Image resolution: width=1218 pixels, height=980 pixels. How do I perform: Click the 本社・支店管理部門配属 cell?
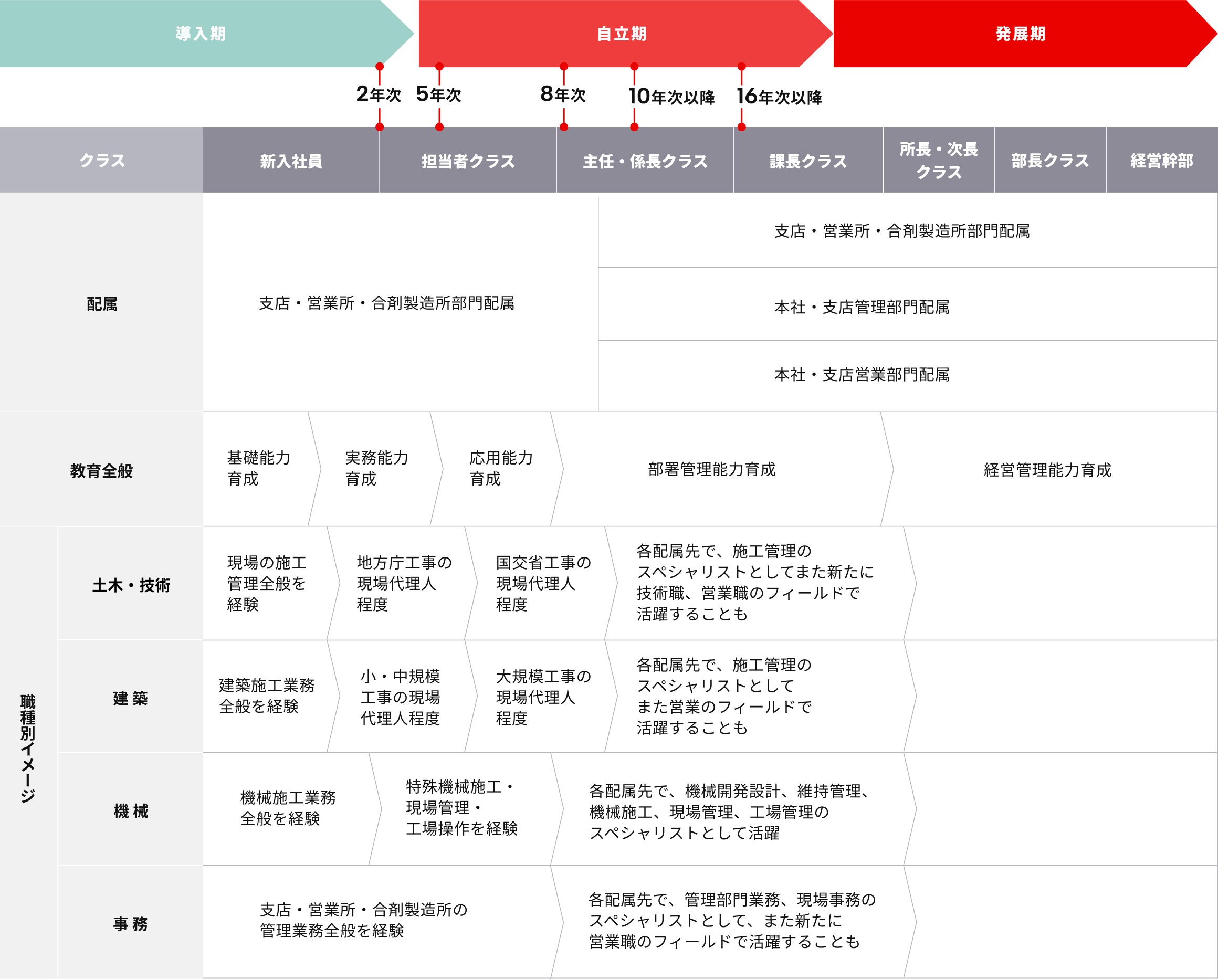click(862, 307)
